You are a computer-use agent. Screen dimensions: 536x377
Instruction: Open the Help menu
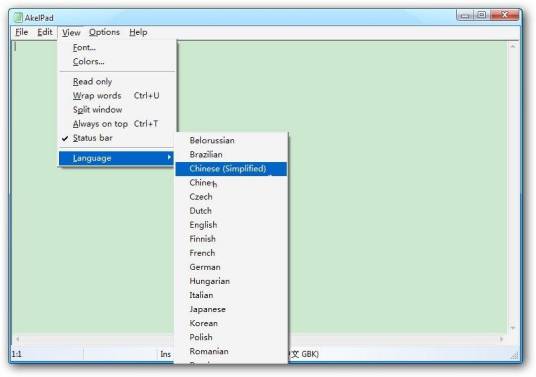[x=138, y=32]
